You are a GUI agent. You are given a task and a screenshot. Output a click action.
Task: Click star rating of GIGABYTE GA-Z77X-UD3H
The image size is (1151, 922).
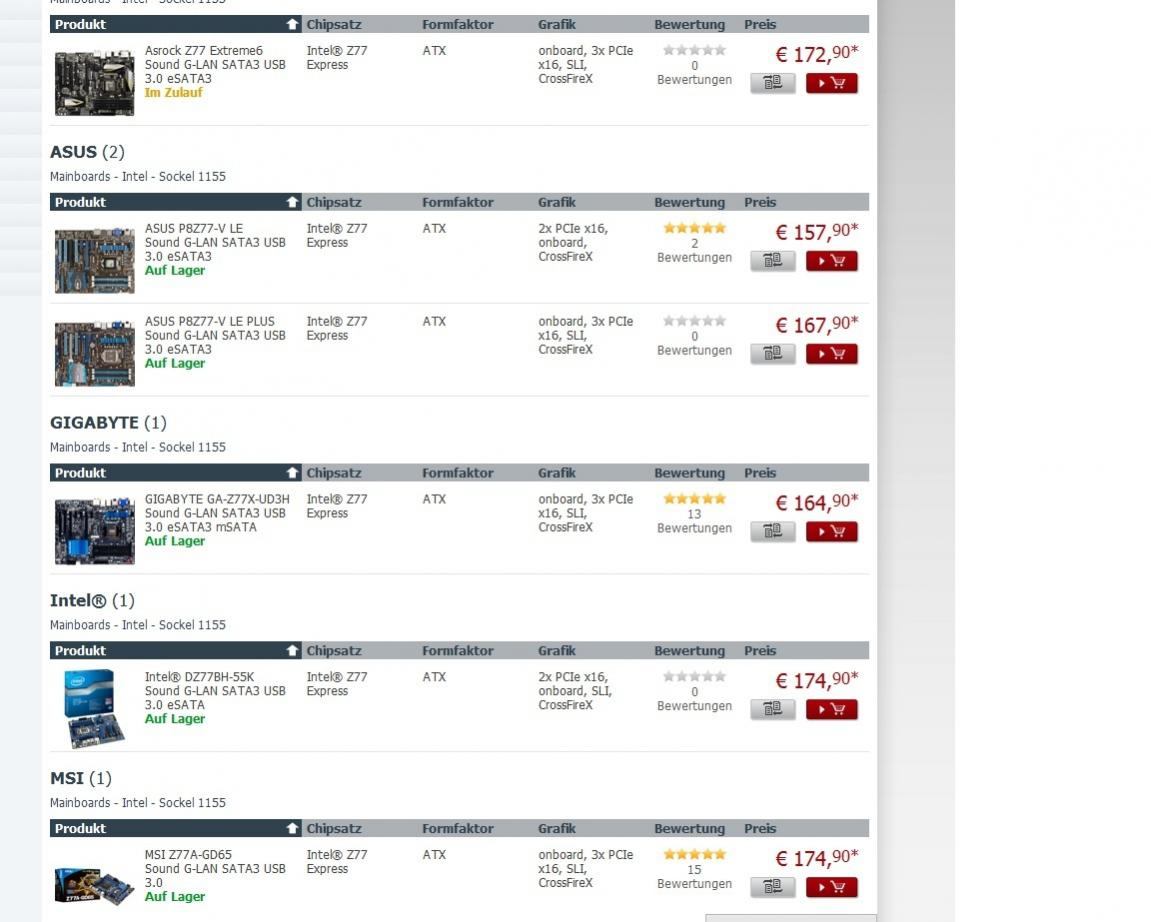pos(694,499)
